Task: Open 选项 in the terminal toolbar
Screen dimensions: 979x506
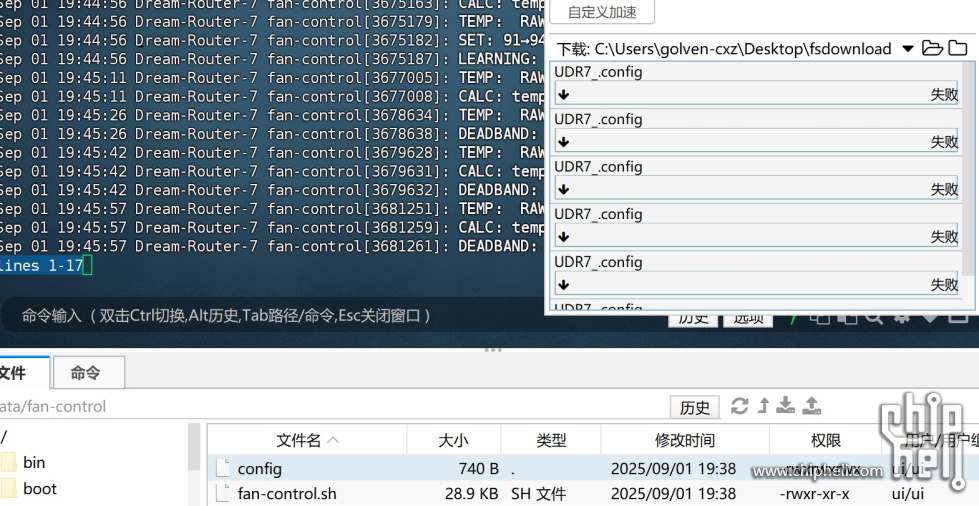Action: coord(748,319)
